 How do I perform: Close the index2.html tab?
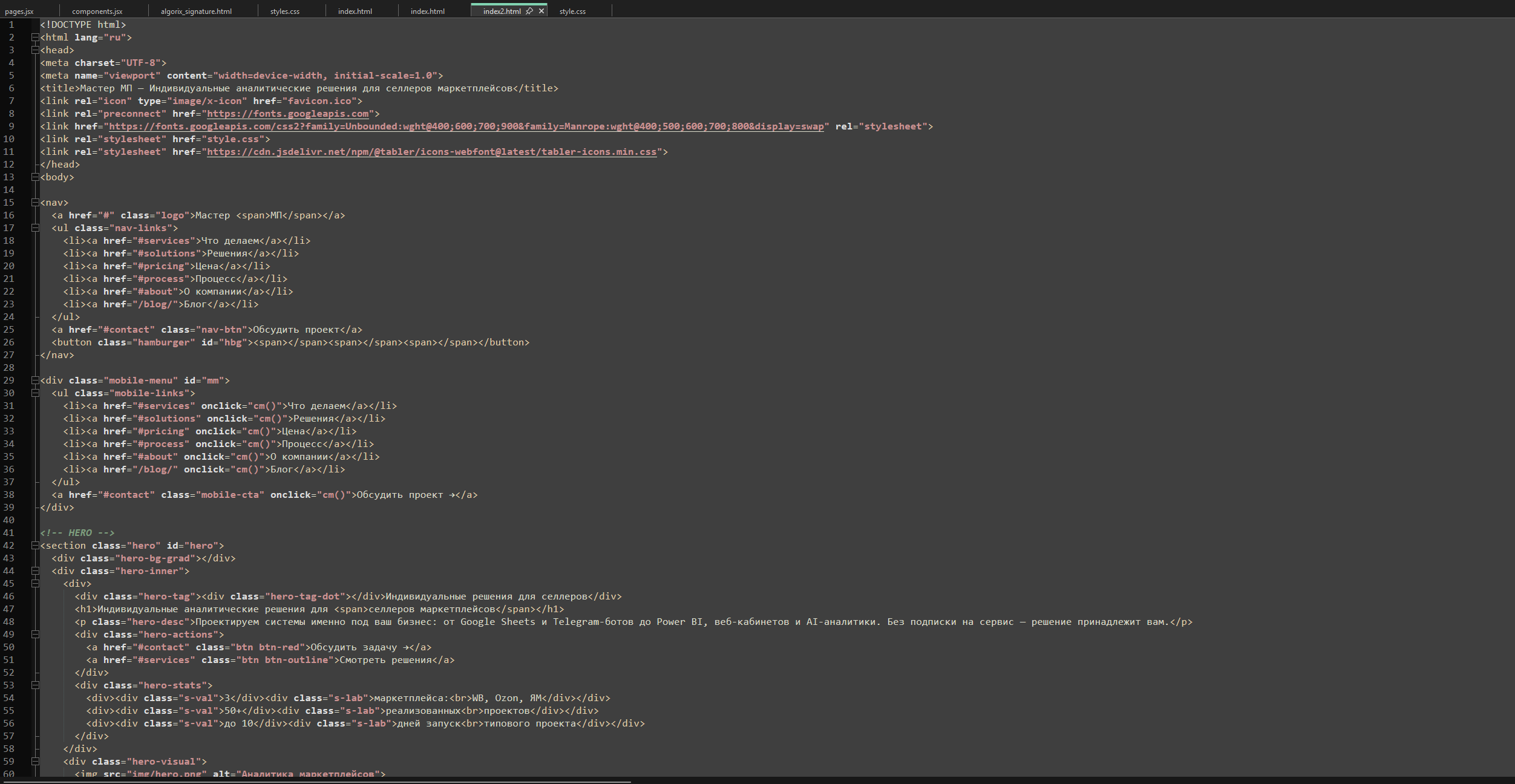coord(542,11)
